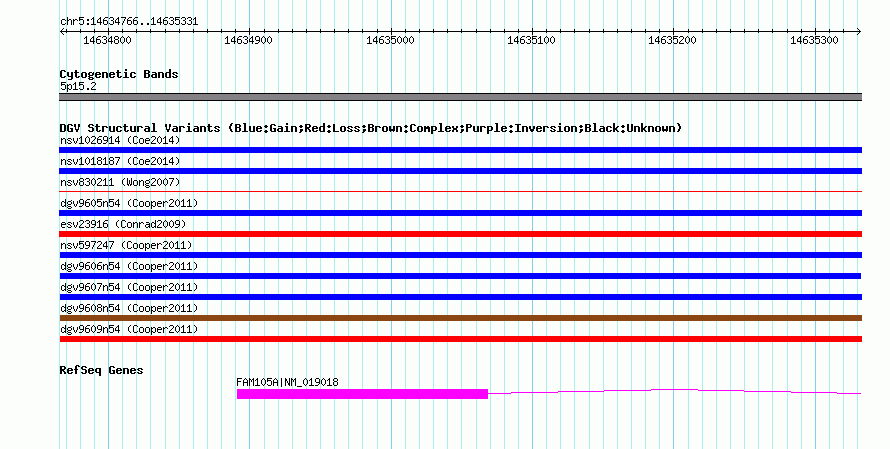Viewport: 890px width, 449px height.
Task: Click the right arrowhead of the ruler
Action: pyautogui.click(x=859, y=32)
